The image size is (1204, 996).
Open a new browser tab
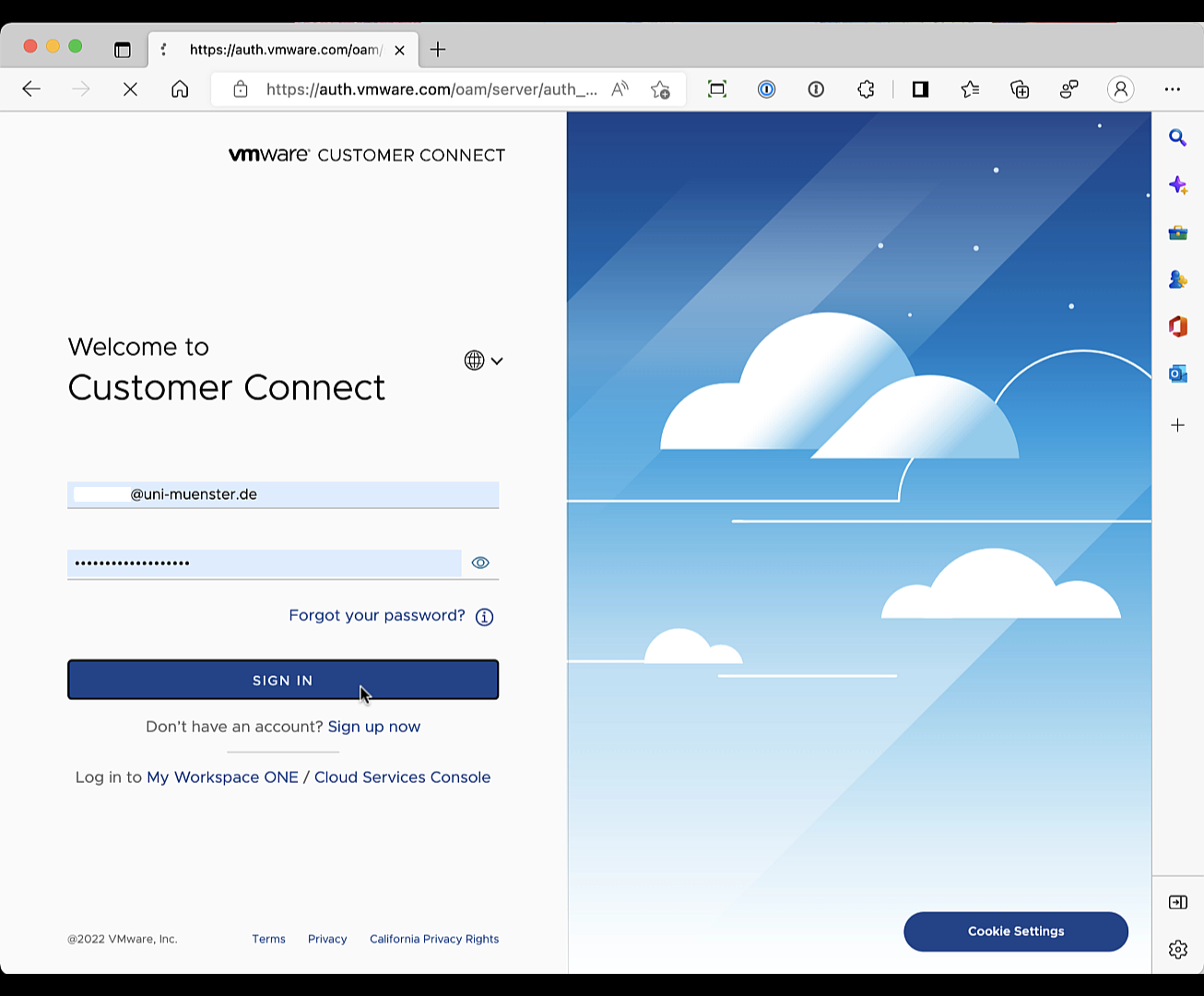coord(438,50)
